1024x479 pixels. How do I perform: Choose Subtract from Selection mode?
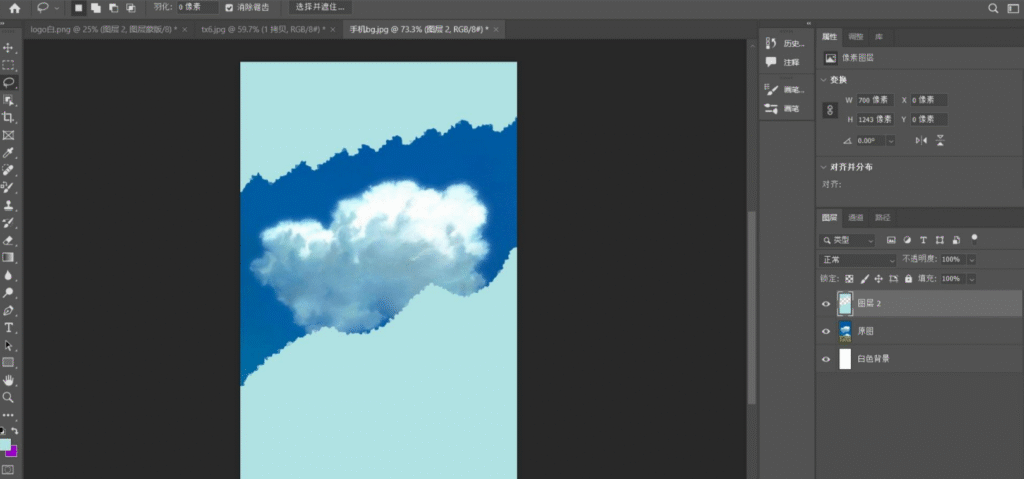click(114, 8)
